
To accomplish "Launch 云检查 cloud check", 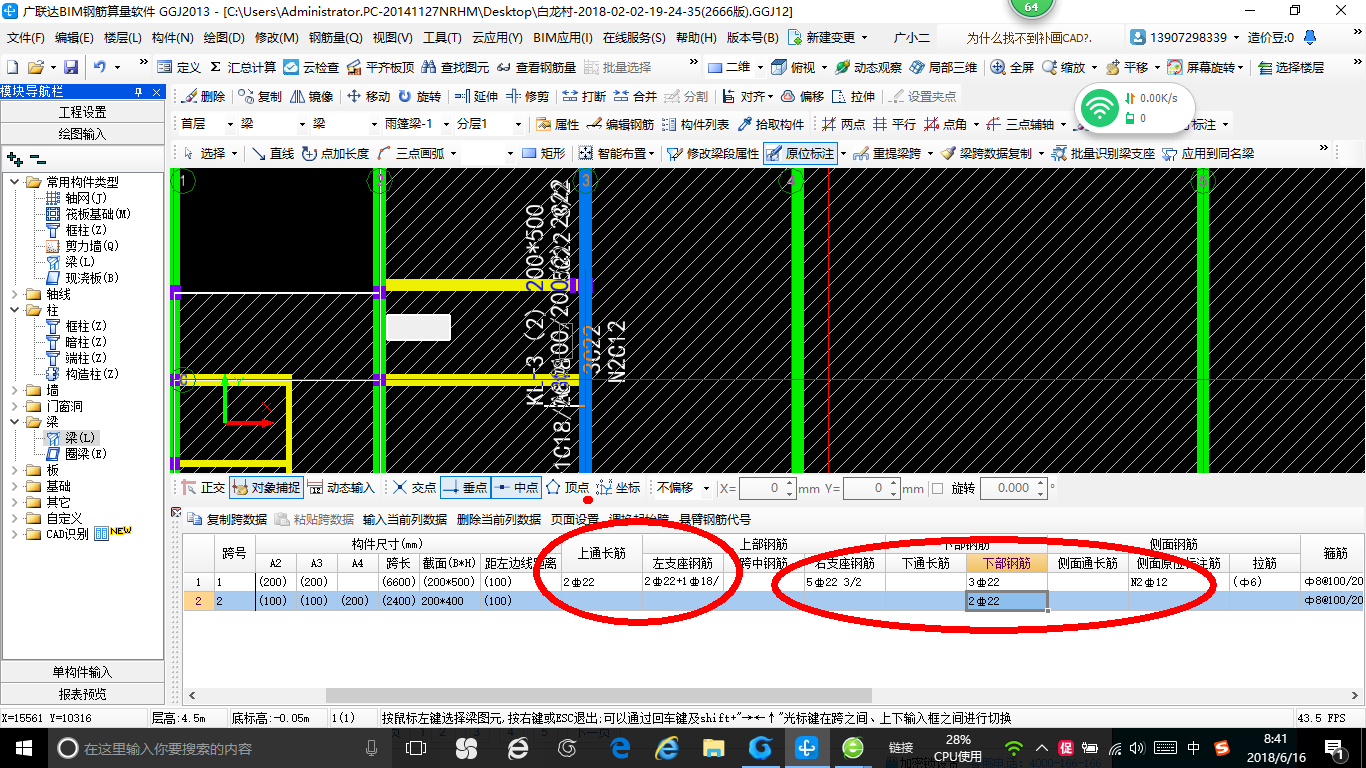I will point(311,67).
